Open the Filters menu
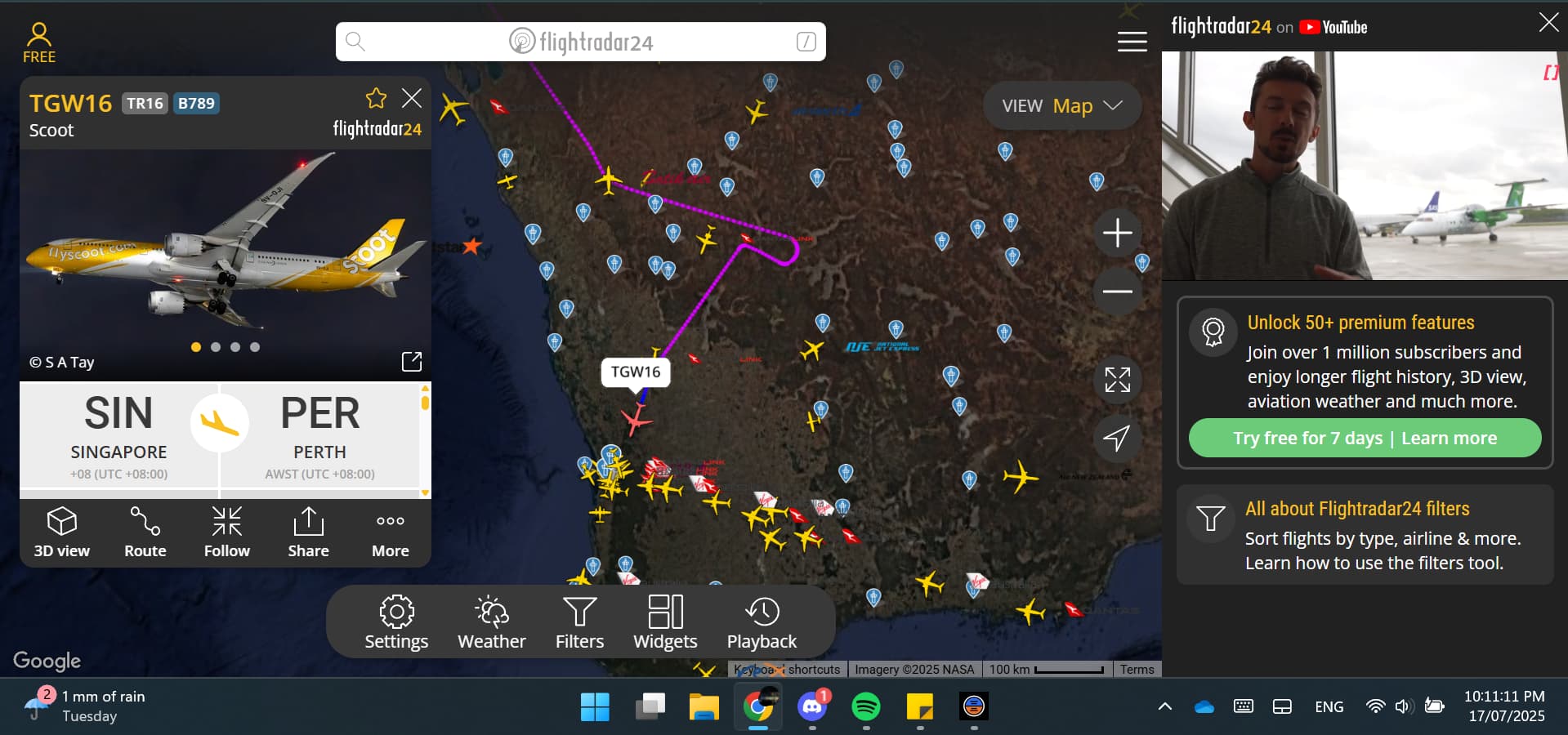The height and width of the screenshot is (735, 1568). pos(579,622)
